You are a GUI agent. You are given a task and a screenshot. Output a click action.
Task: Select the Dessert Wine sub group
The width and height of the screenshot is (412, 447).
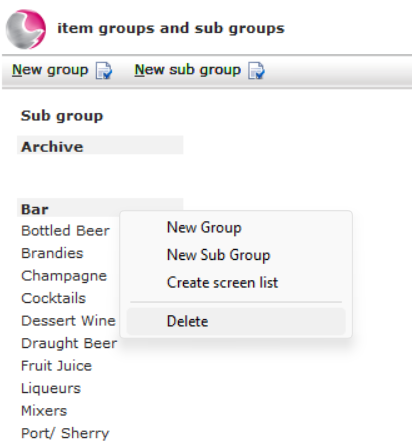pyautogui.click(x=68, y=321)
